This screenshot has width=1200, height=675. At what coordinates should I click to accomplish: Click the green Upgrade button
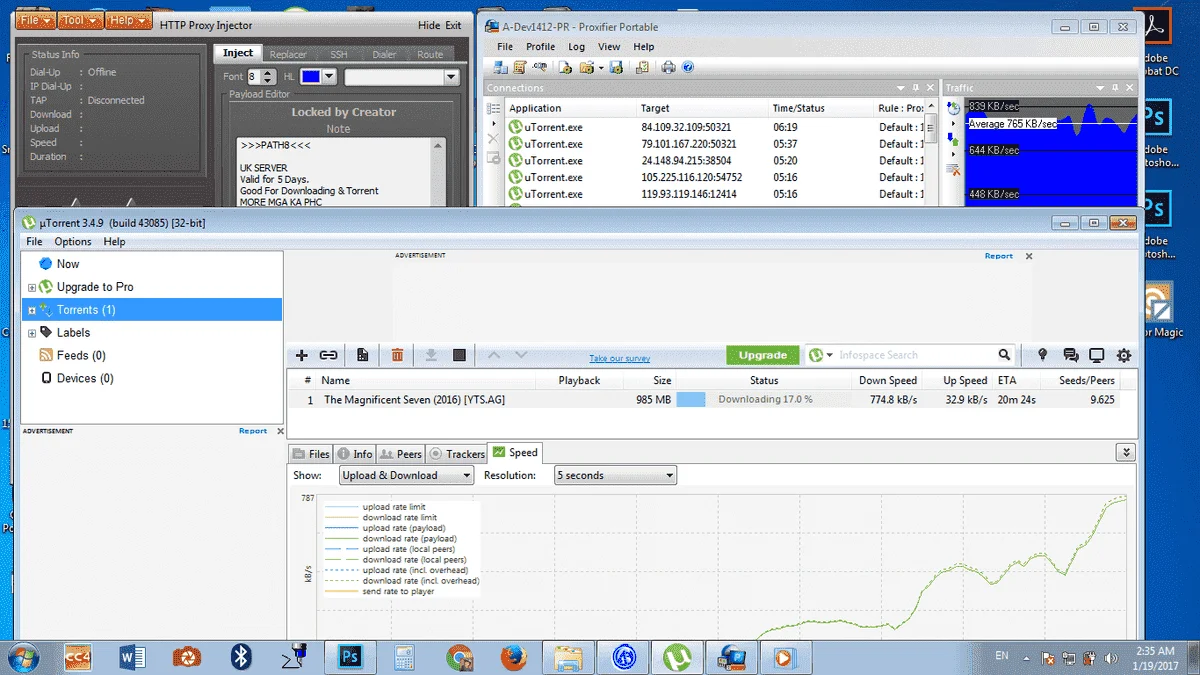763,355
